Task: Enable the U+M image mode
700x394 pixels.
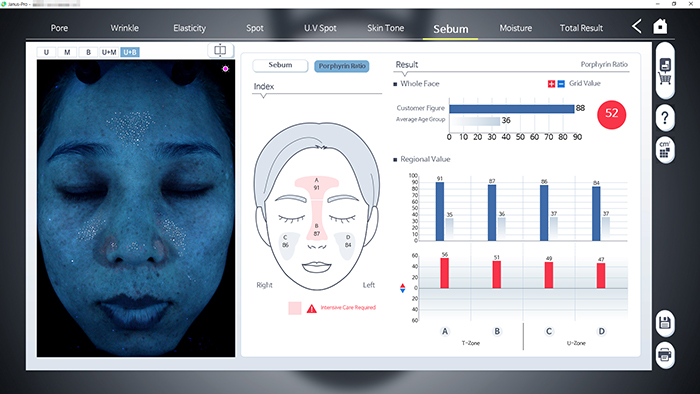Action: [109, 52]
